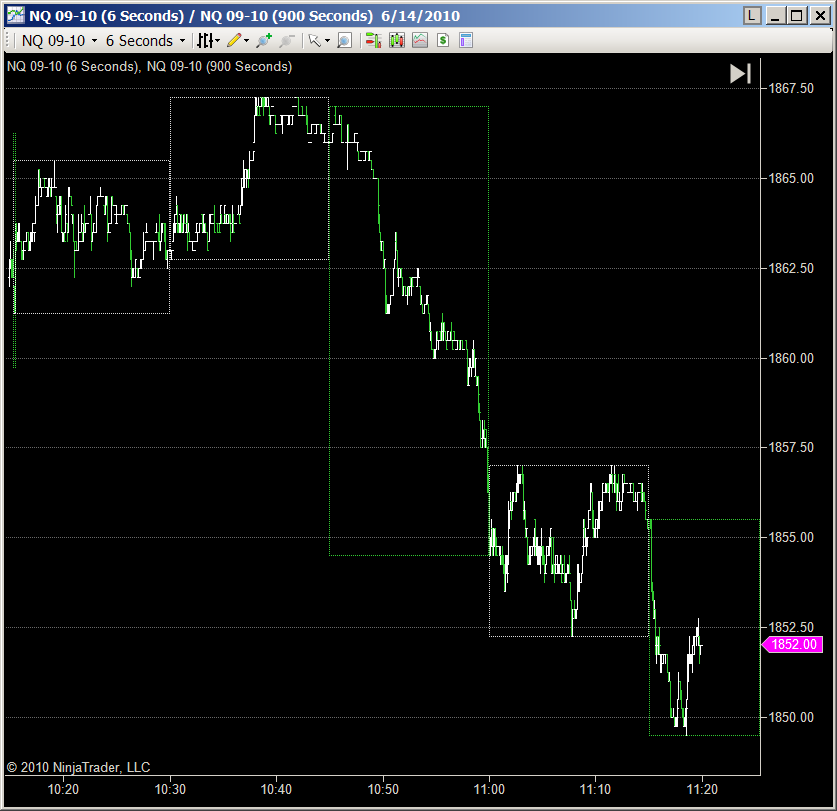Screen dimensions: 837x811
Task: Open the chart properties icon
Action: coord(466,41)
